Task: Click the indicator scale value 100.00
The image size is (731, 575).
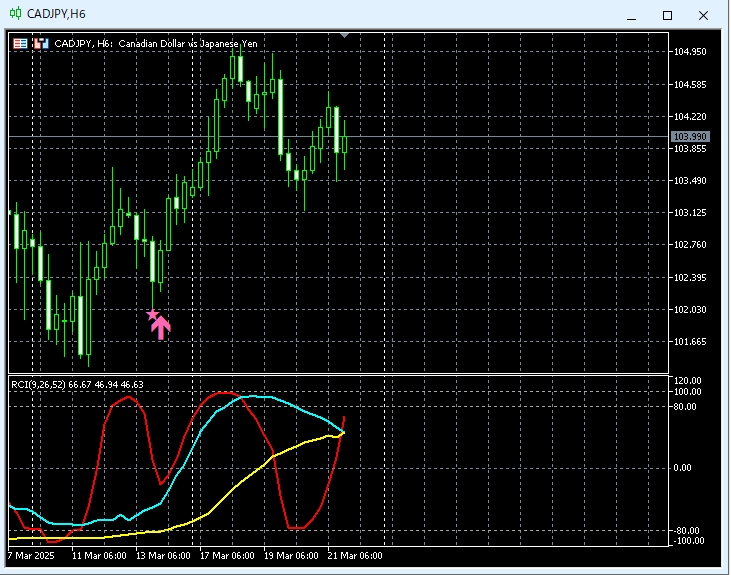Action: (688, 392)
